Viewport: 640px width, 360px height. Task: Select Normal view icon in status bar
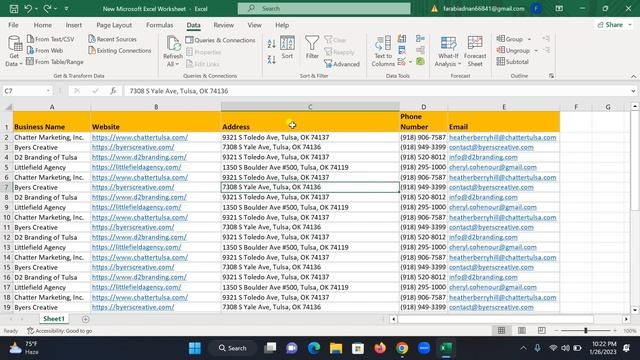coord(502,330)
